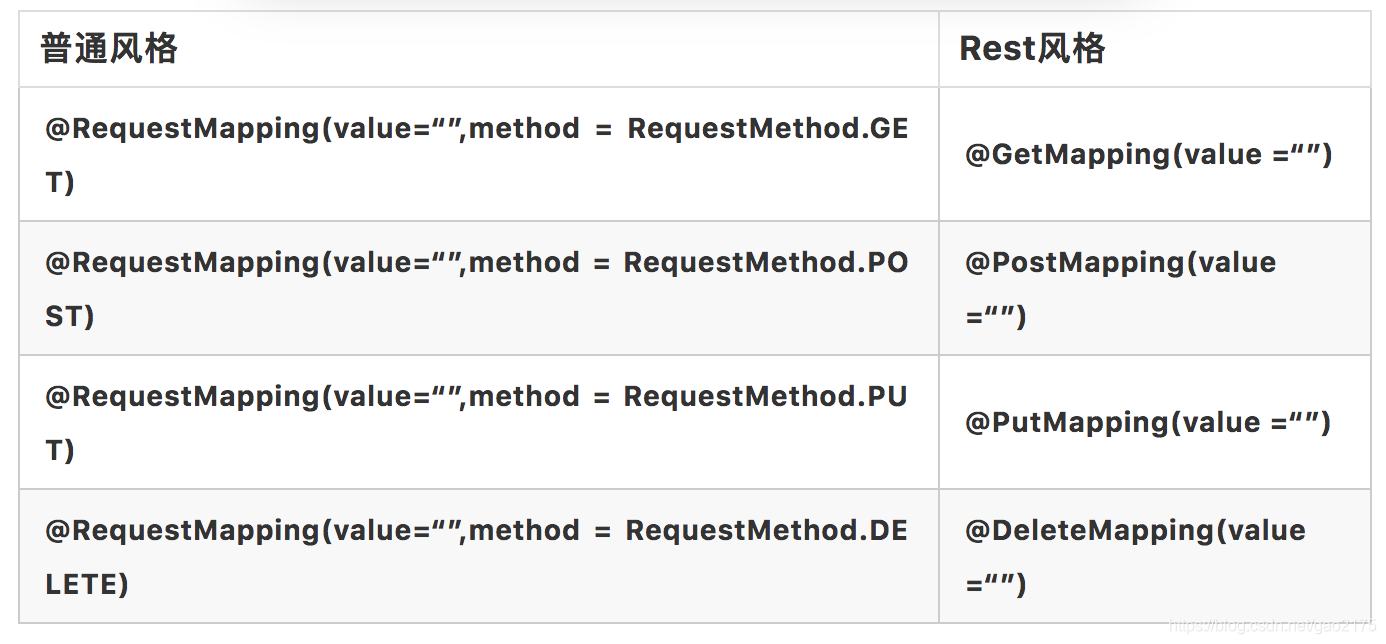Click the @PostMapping(value ="") cell

pos(1154,288)
